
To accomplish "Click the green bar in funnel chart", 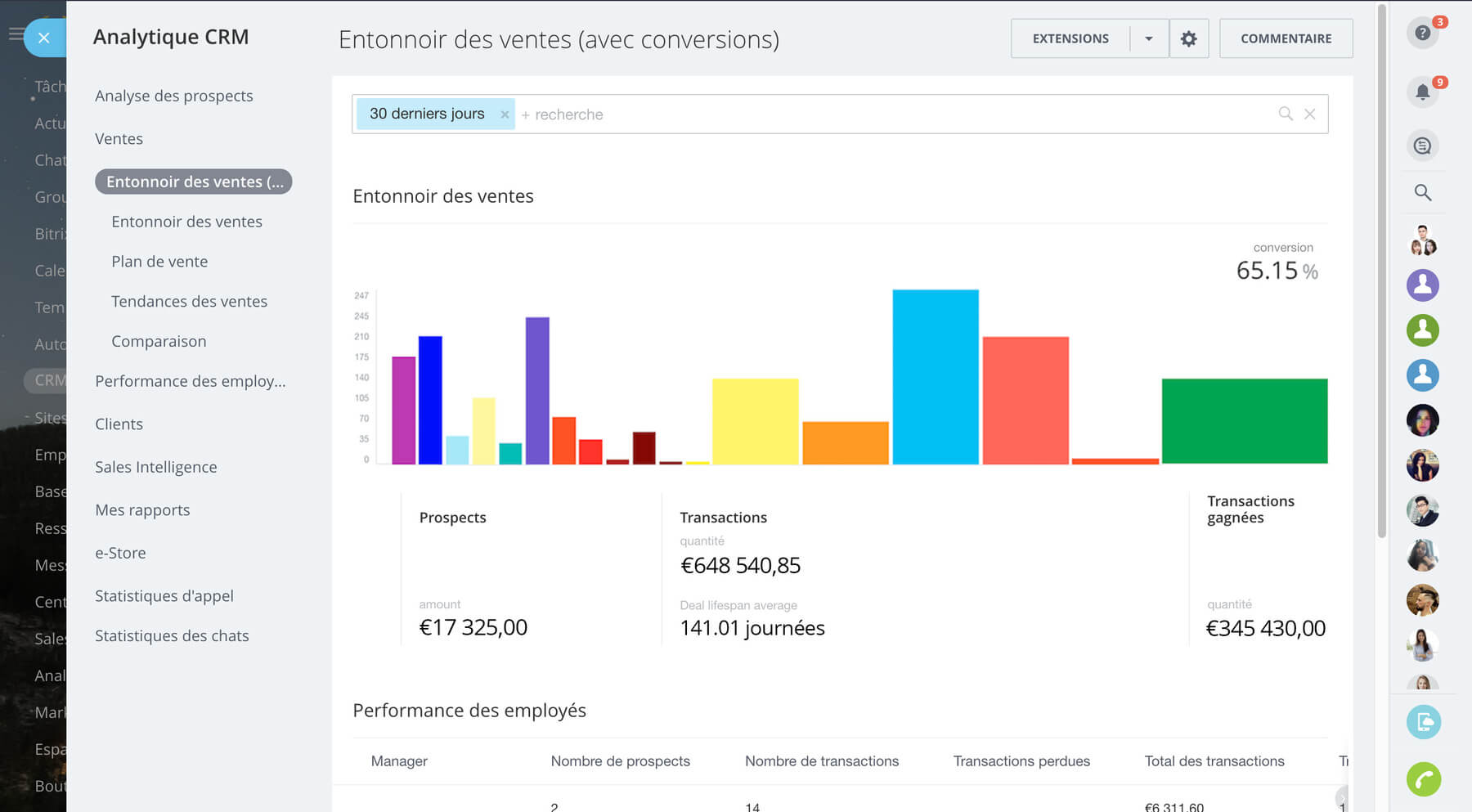I will (x=1244, y=421).
